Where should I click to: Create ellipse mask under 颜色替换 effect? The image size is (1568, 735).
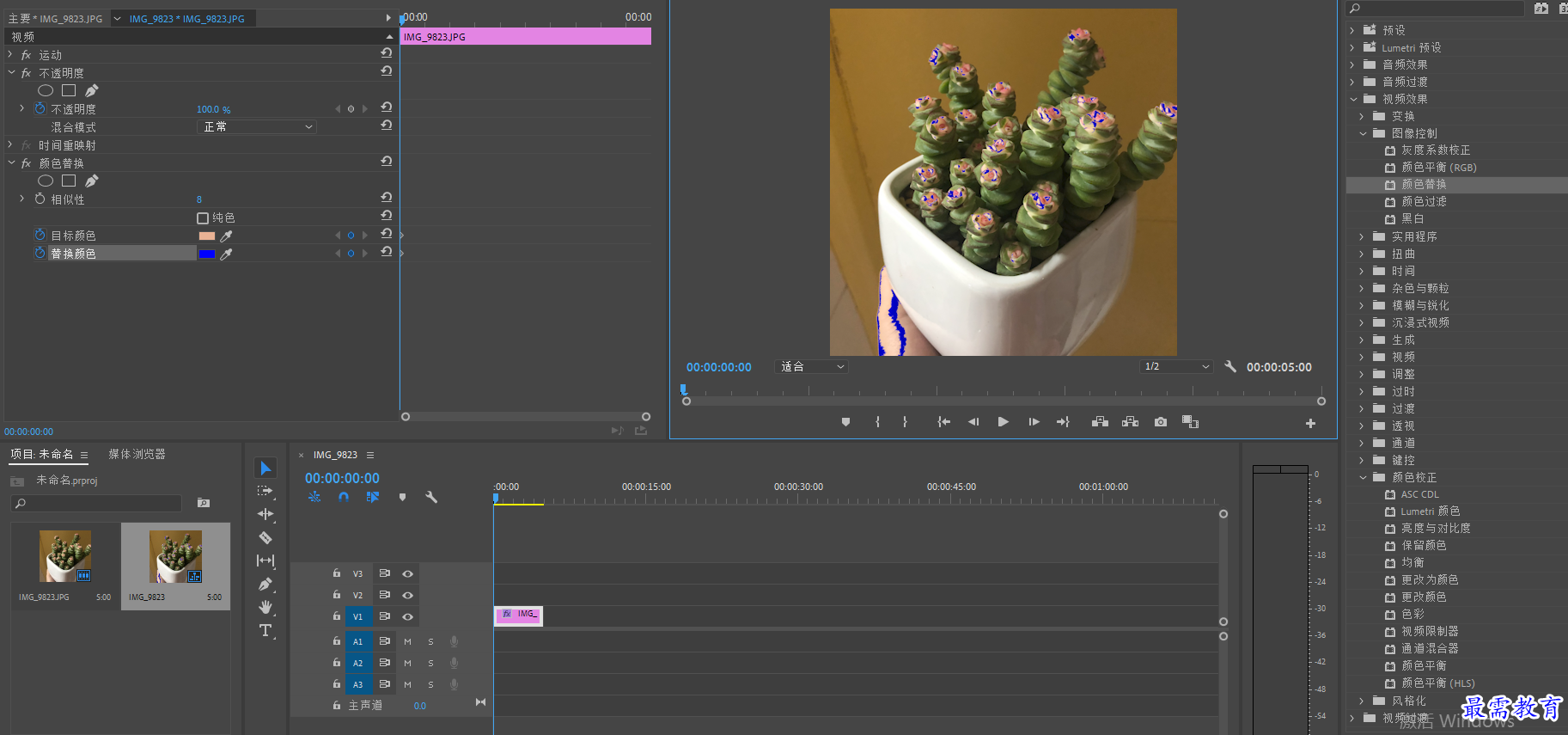[46, 181]
